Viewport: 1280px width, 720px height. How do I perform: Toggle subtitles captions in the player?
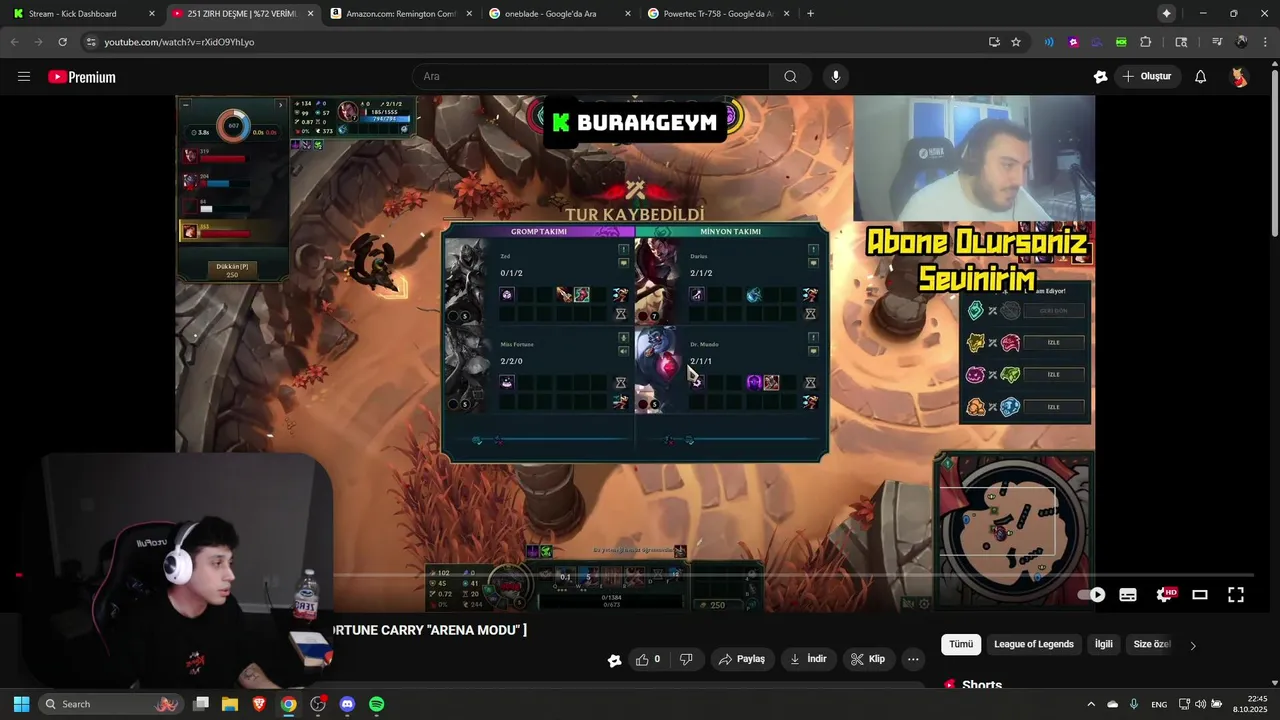click(1128, 594)
